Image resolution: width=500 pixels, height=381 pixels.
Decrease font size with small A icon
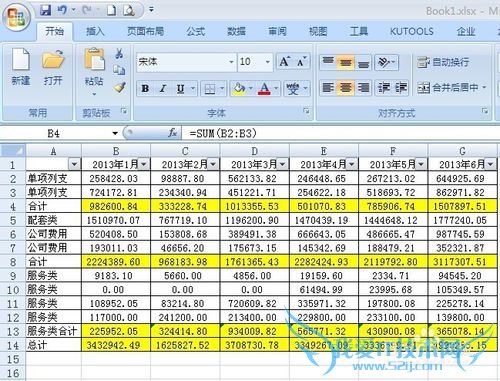pos(301,62)
